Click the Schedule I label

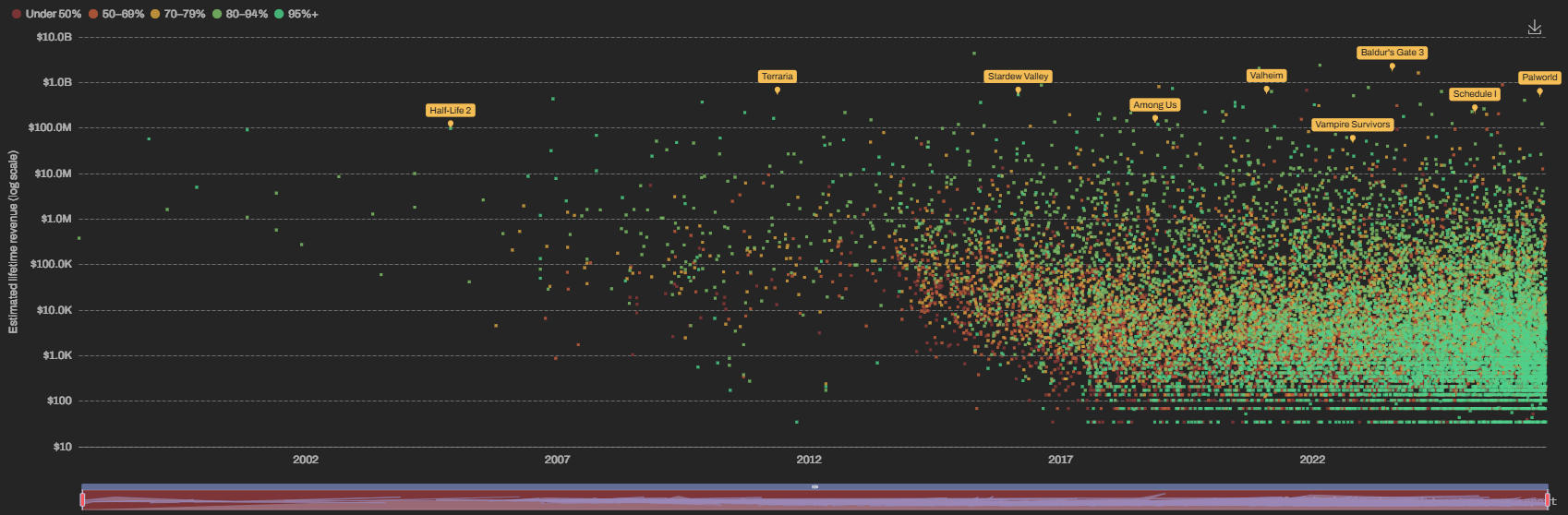pyautogui.click(x=1475, y=94)
